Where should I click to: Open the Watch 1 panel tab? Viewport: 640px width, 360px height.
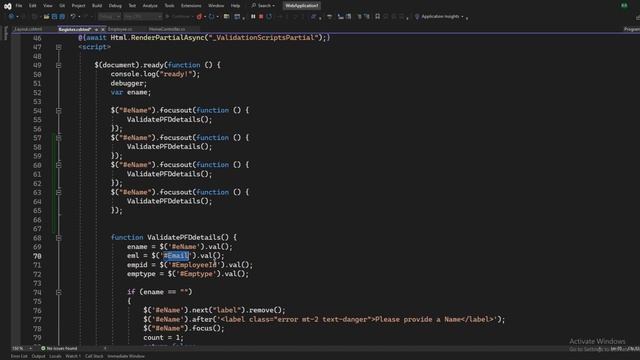click(x=73, y=356)
